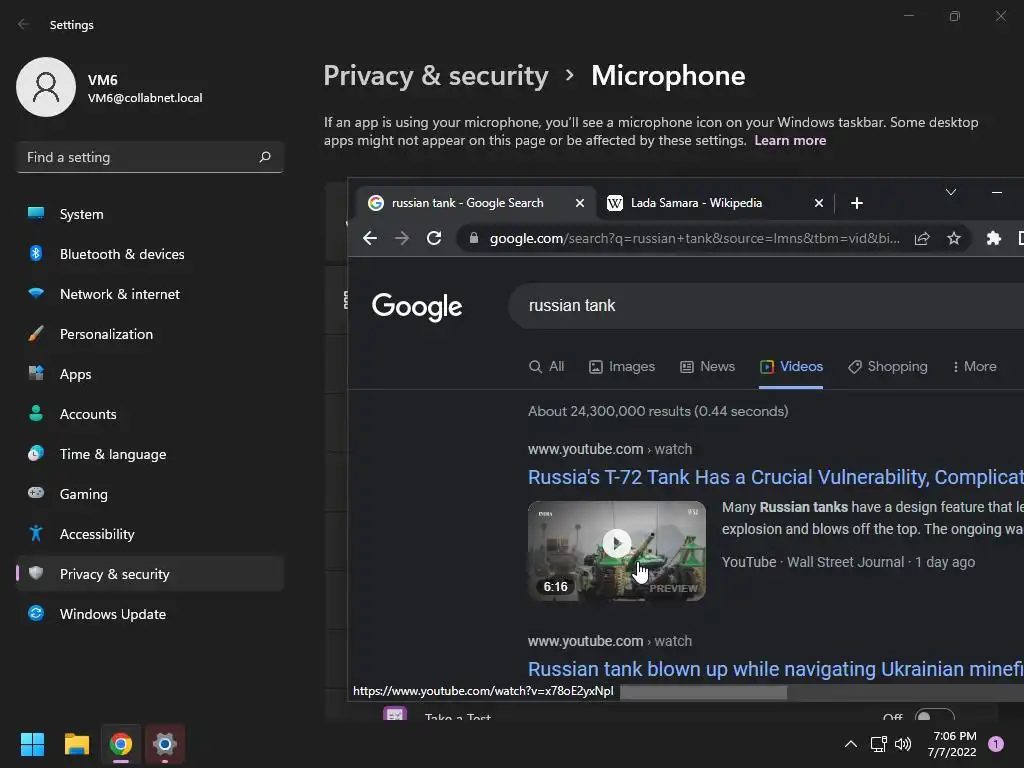The image size is (1024, 768).
Task: Open Personalization settings
Action: [150, 334]
